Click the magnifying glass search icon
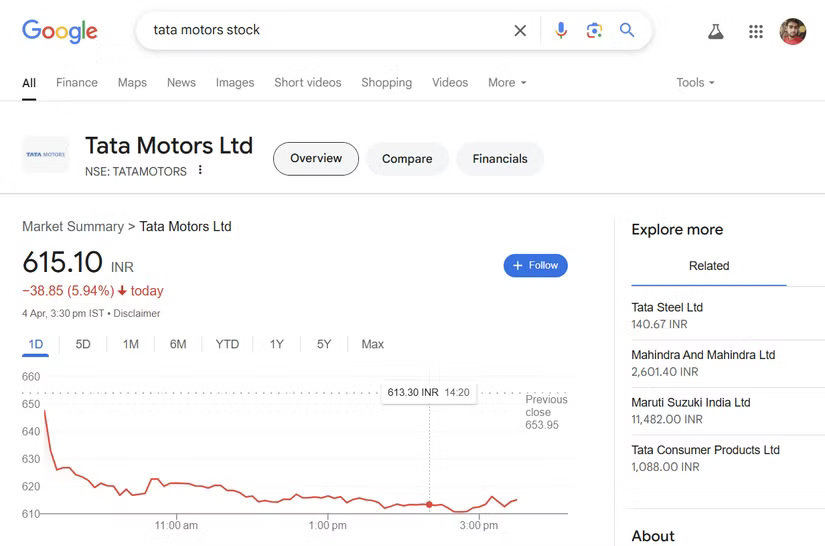This screenshot has height=546, width=825. (627, 31)
